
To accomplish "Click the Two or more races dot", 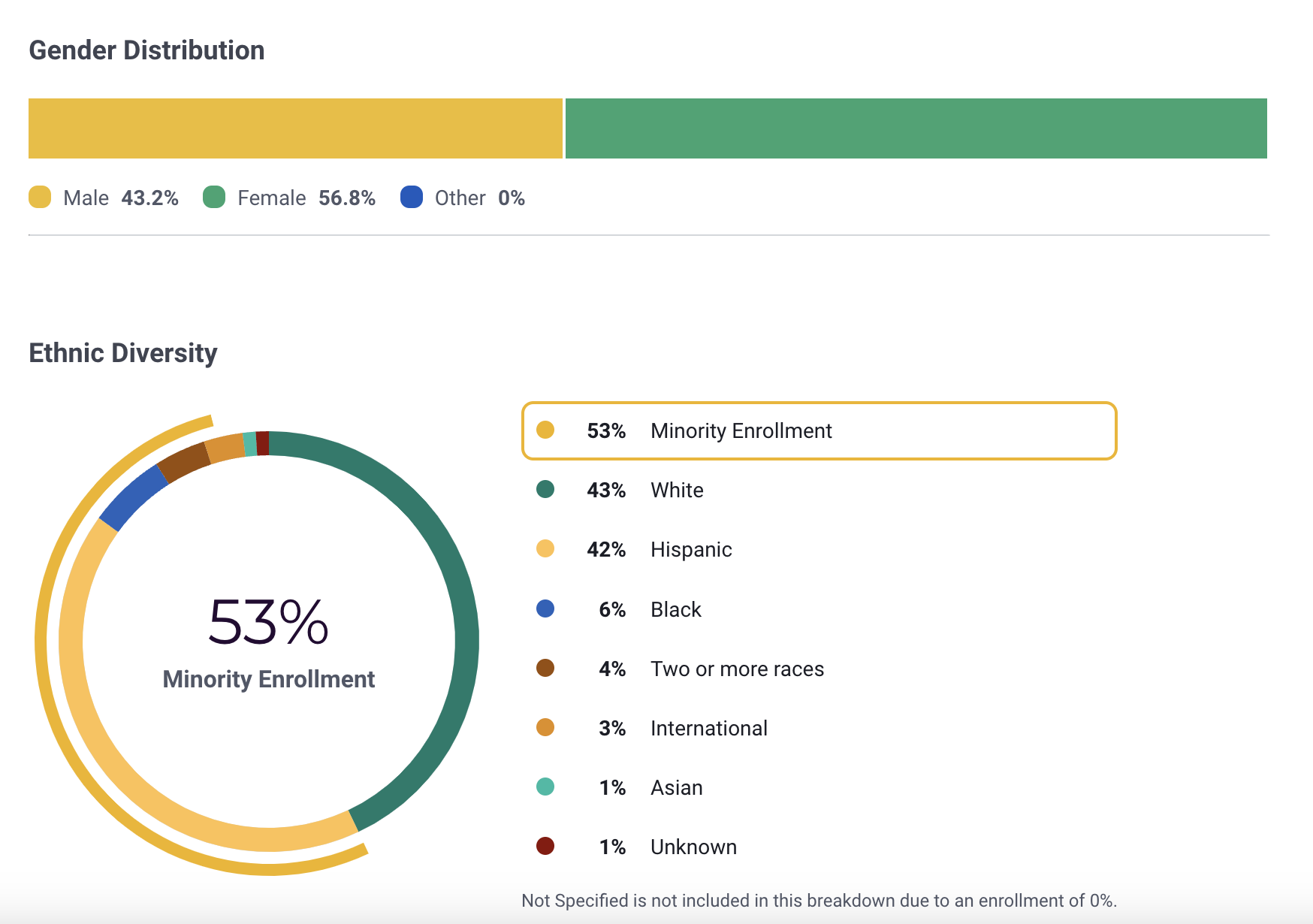I will pyautogui.click(x=545, y=668).
